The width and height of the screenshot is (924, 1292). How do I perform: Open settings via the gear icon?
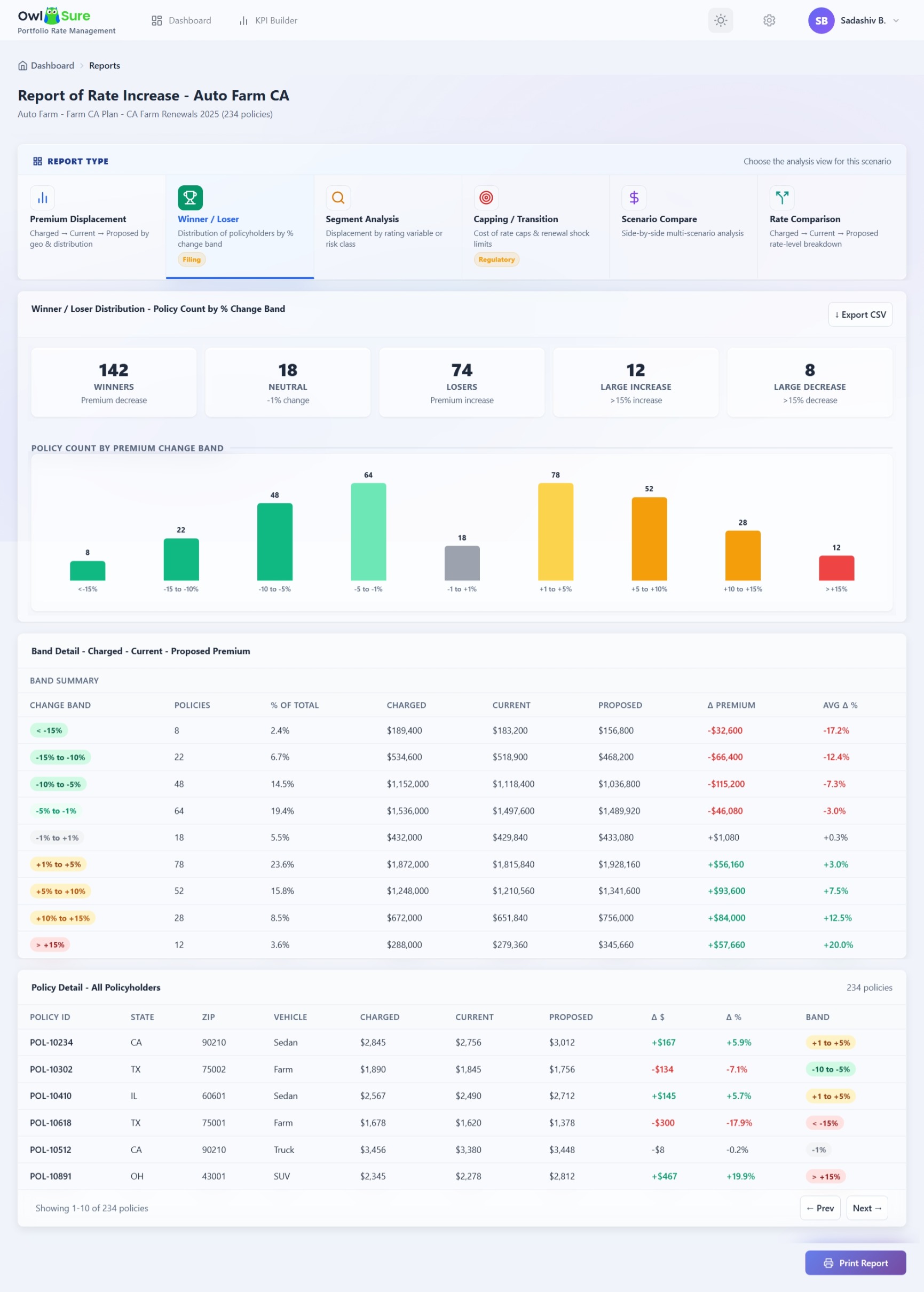(769, 20)
